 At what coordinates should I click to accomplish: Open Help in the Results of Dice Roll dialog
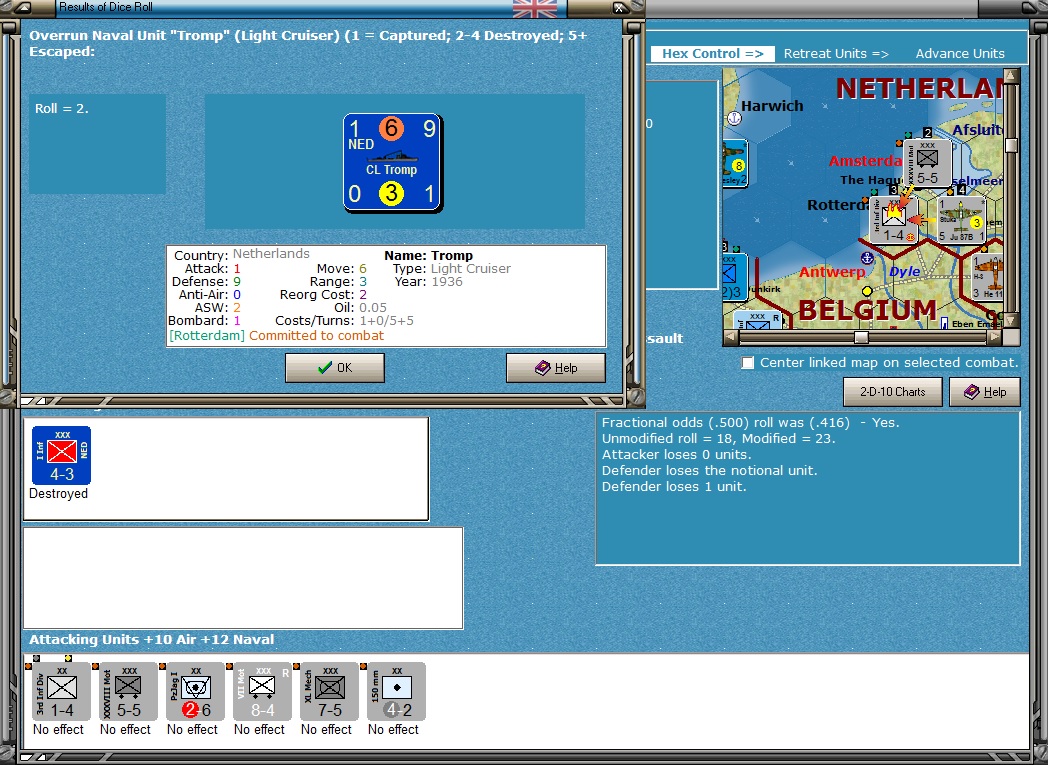pos(555,367)
